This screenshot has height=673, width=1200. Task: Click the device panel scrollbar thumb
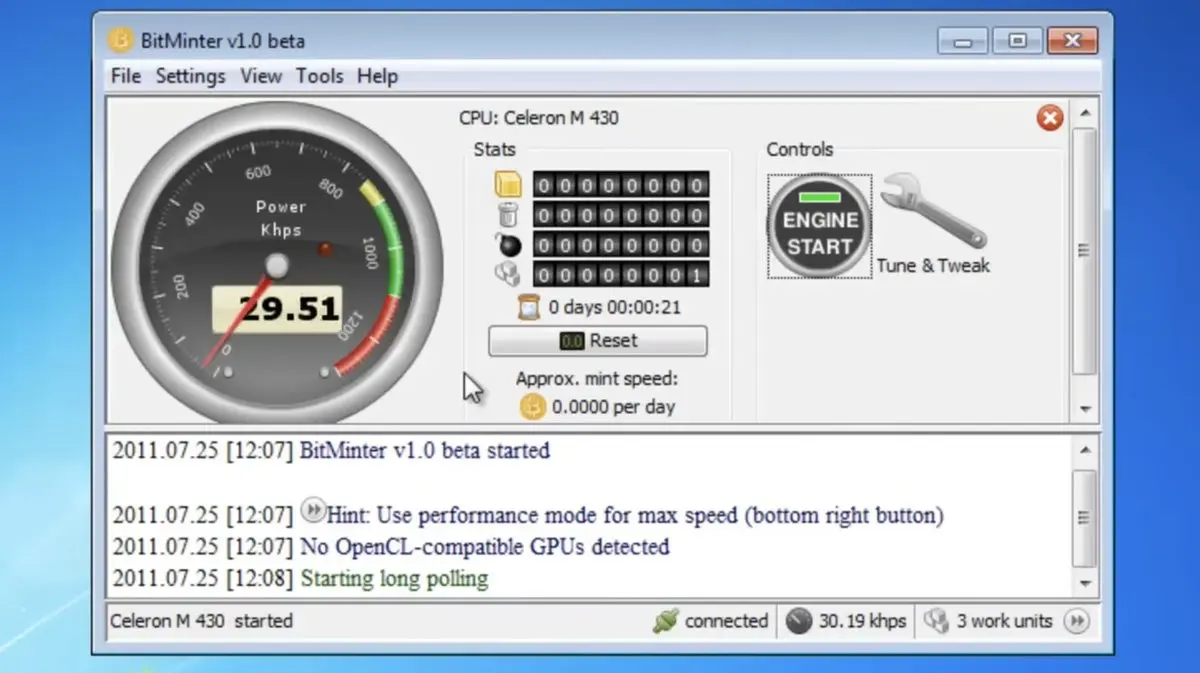pos(1085,251)
